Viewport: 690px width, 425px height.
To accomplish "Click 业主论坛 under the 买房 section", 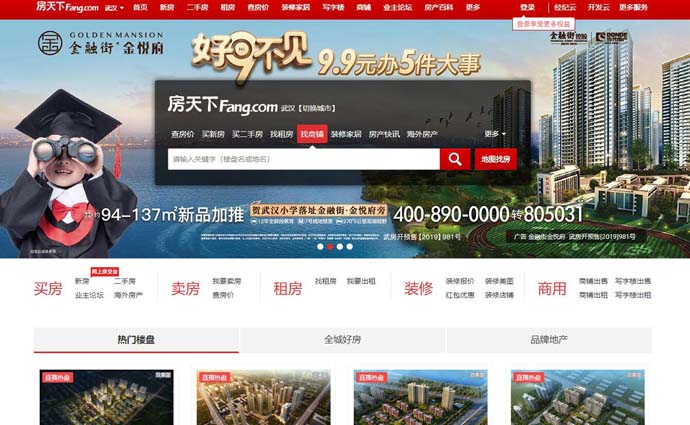I will [x=89, y=295].
